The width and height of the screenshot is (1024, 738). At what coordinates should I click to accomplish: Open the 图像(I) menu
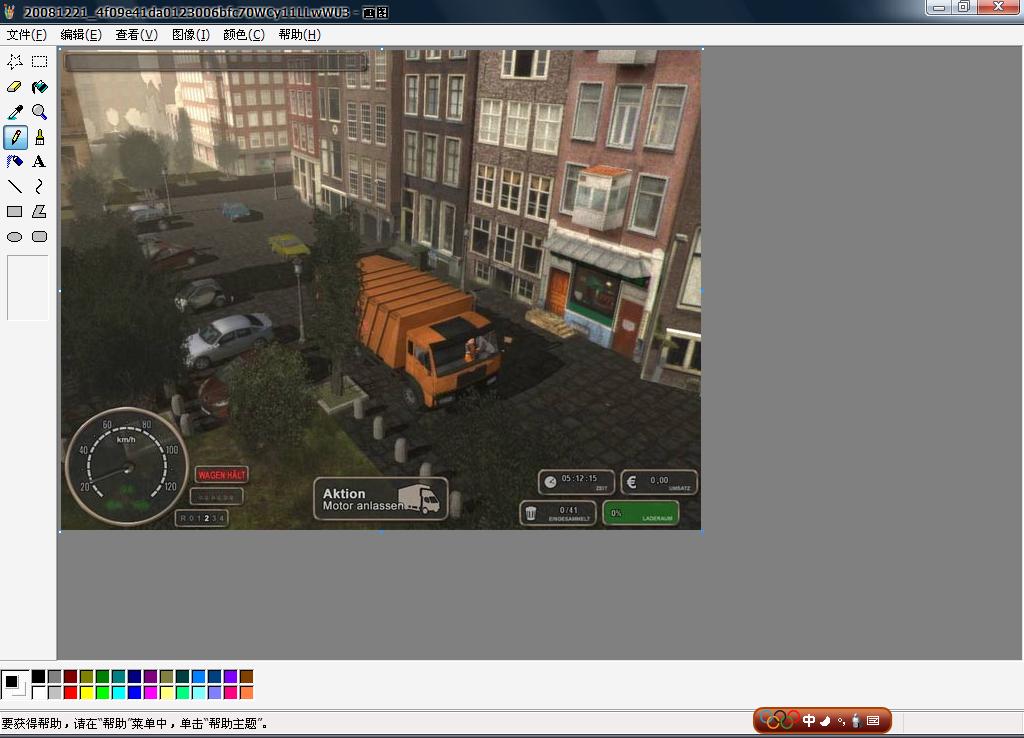pos(190,34)
